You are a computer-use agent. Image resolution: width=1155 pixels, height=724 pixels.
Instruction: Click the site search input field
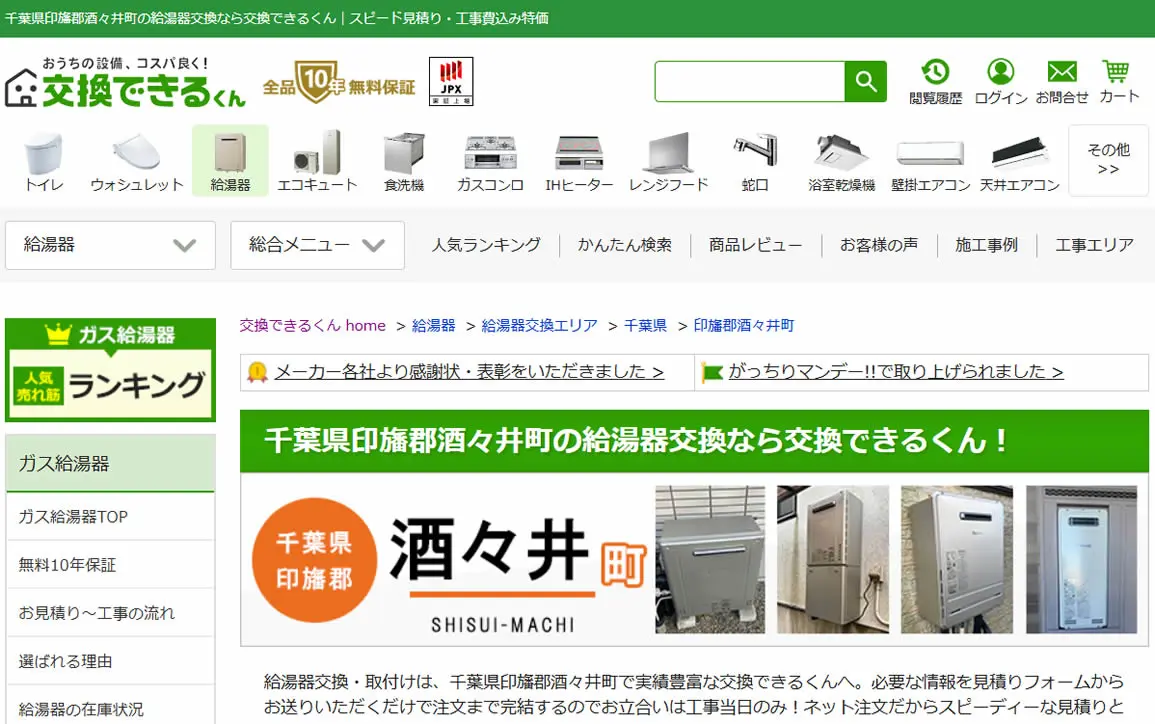tap(750, 81)
